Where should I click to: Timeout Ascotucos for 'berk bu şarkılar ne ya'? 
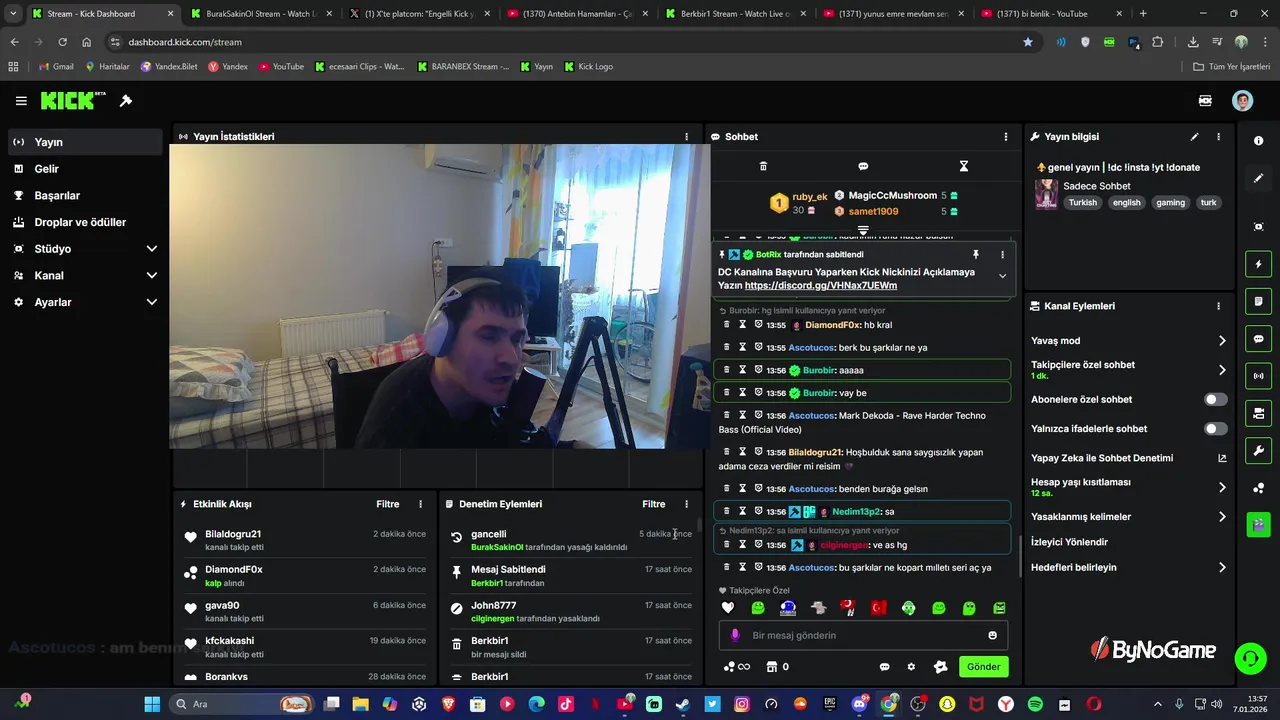(743, 348)
